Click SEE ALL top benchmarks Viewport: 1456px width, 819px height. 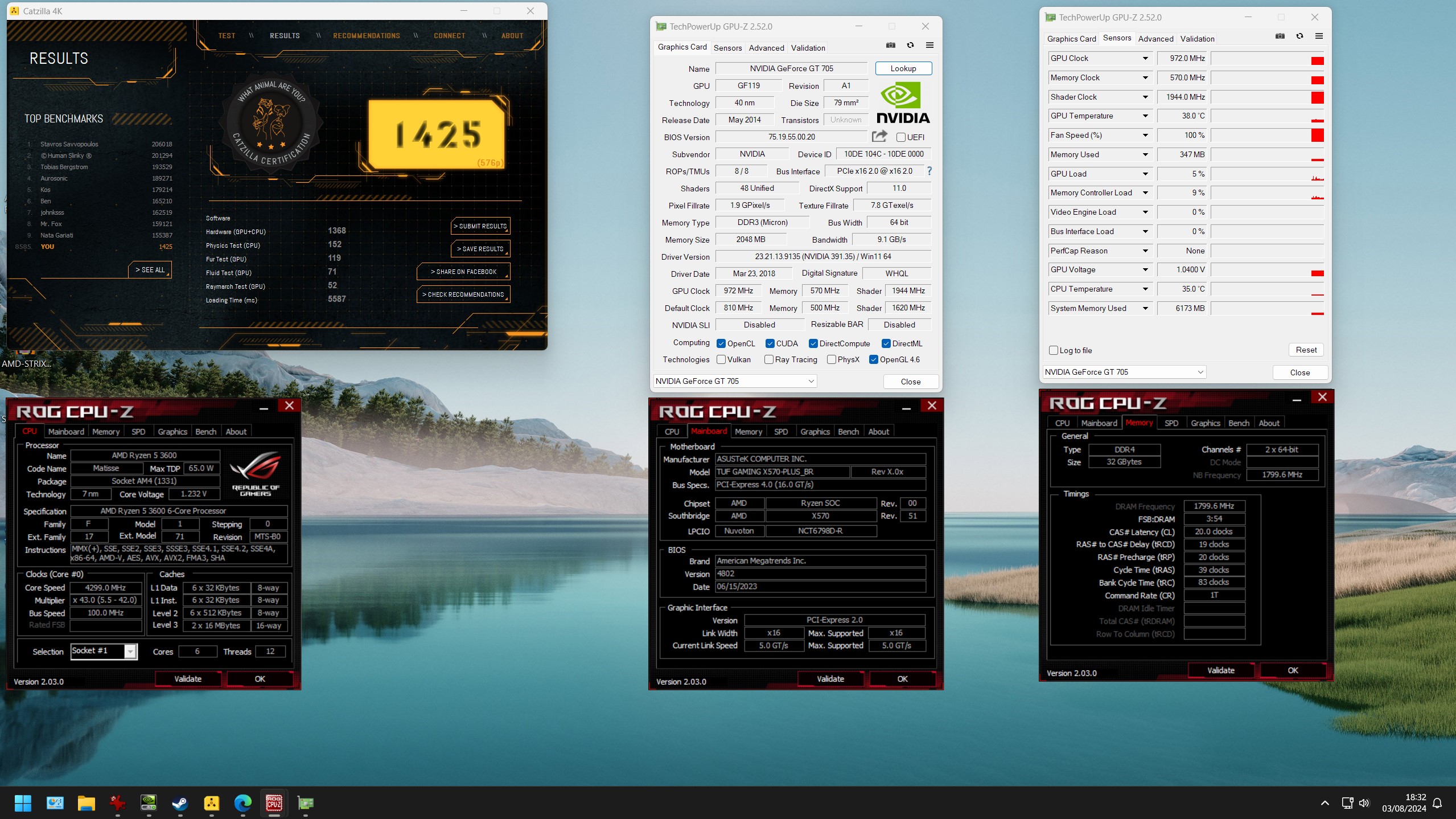[150, 270]
